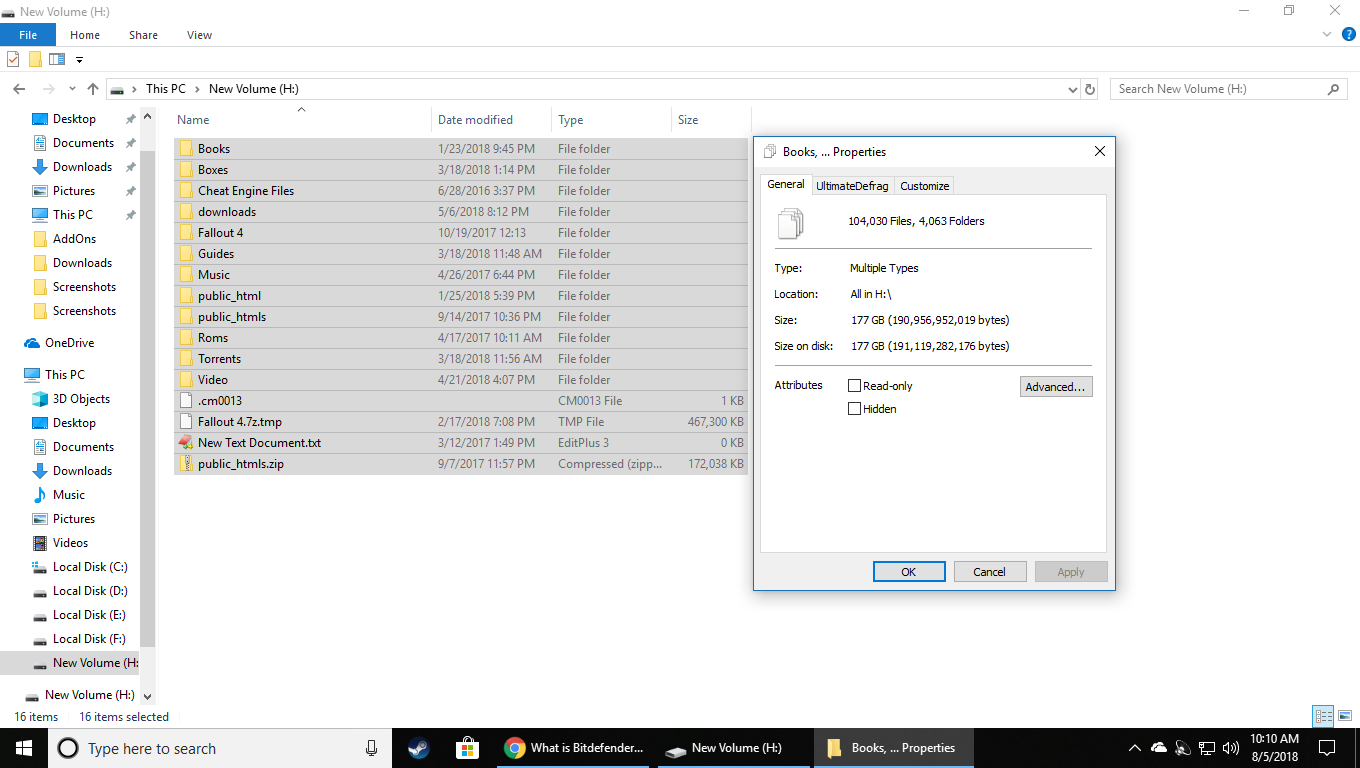Click the volume icon in system tray

coord(1231,748)
